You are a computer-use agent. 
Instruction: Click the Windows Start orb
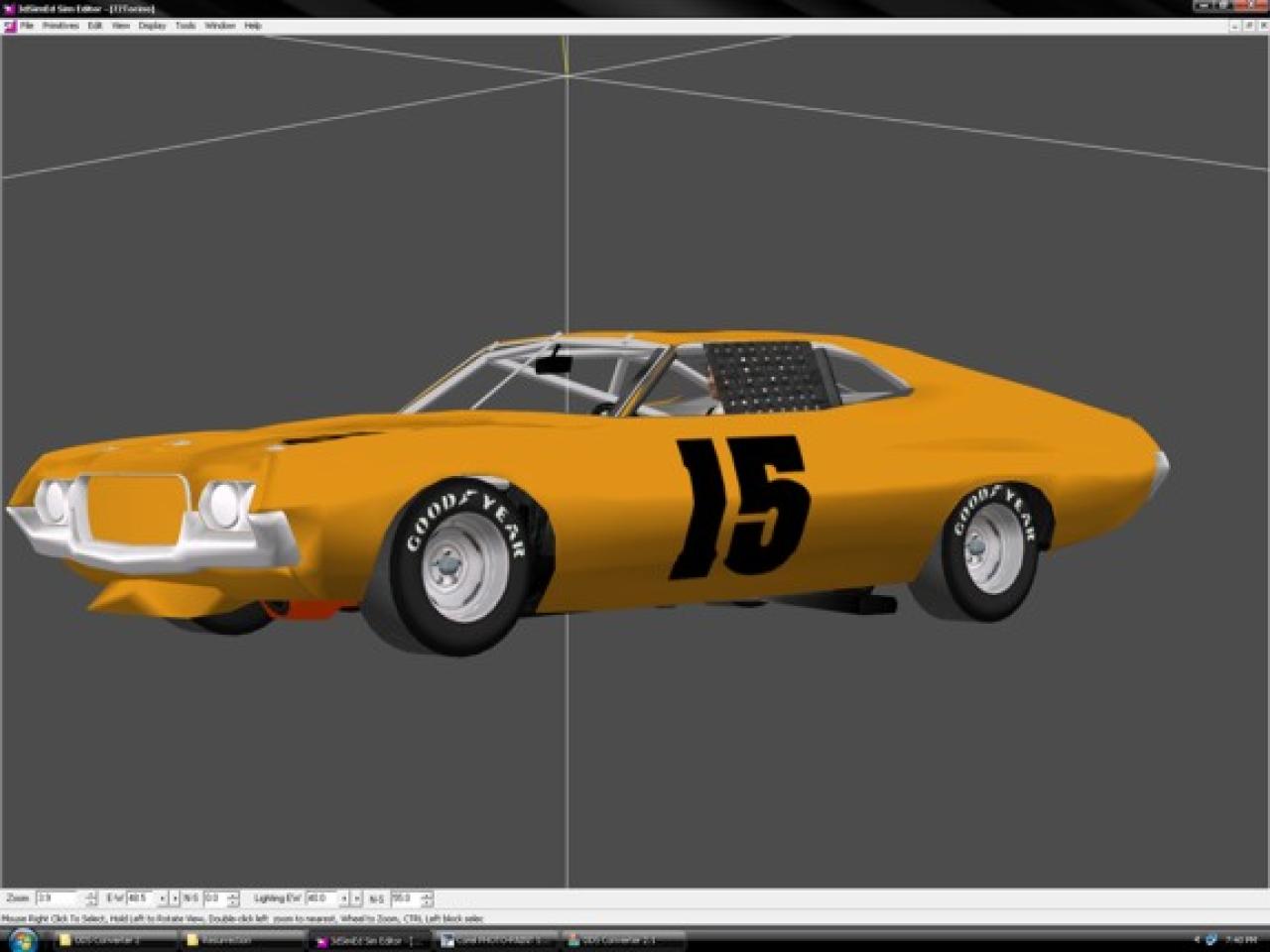[22, 939]
